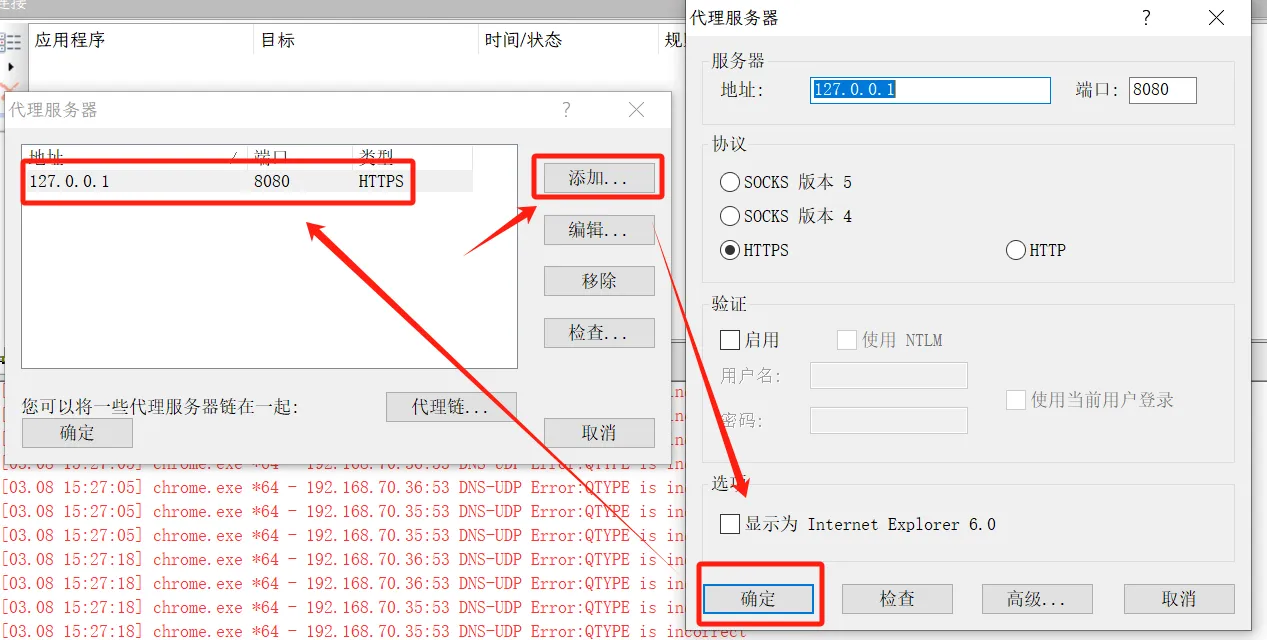This screenshot has width=1267, height=640.
Task: Click 移除 to remove the proxy
Action: pyautogui.click(x=598, y=281)
